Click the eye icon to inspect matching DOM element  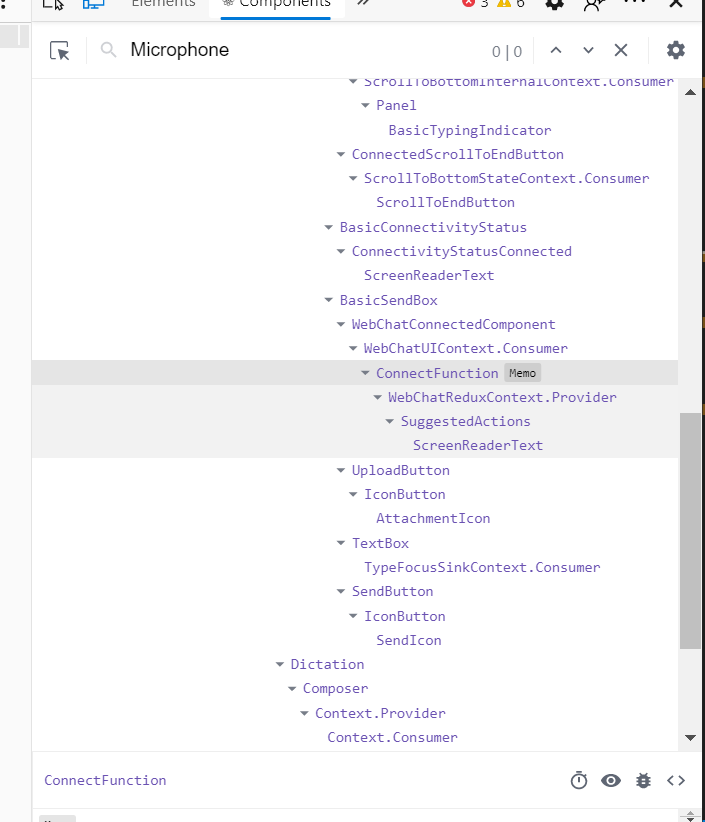(x=611, y=780)
